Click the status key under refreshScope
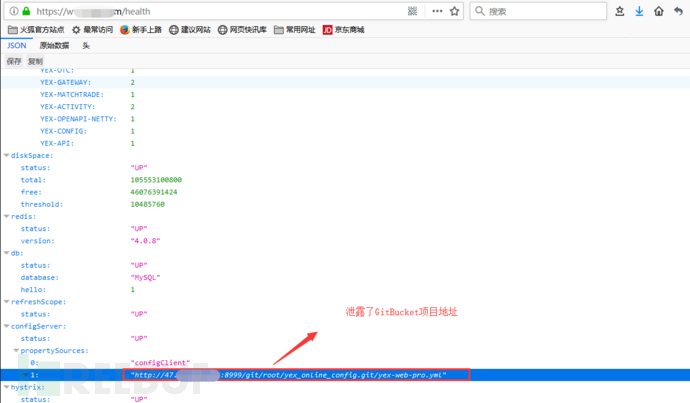Screen dimensions: 690x403 point(36,314)
